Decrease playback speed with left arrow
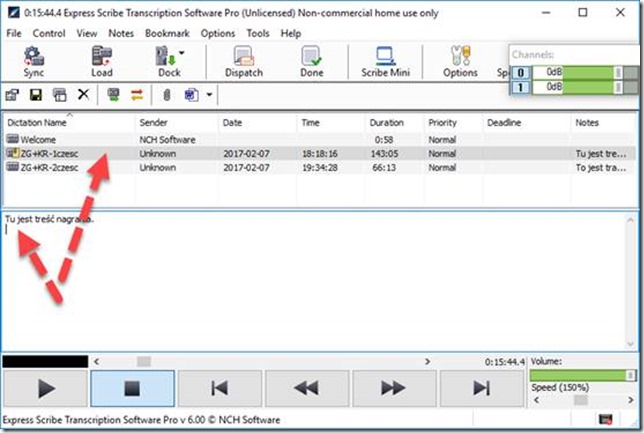This screenshot has width=644, height=433. point(536,400)
